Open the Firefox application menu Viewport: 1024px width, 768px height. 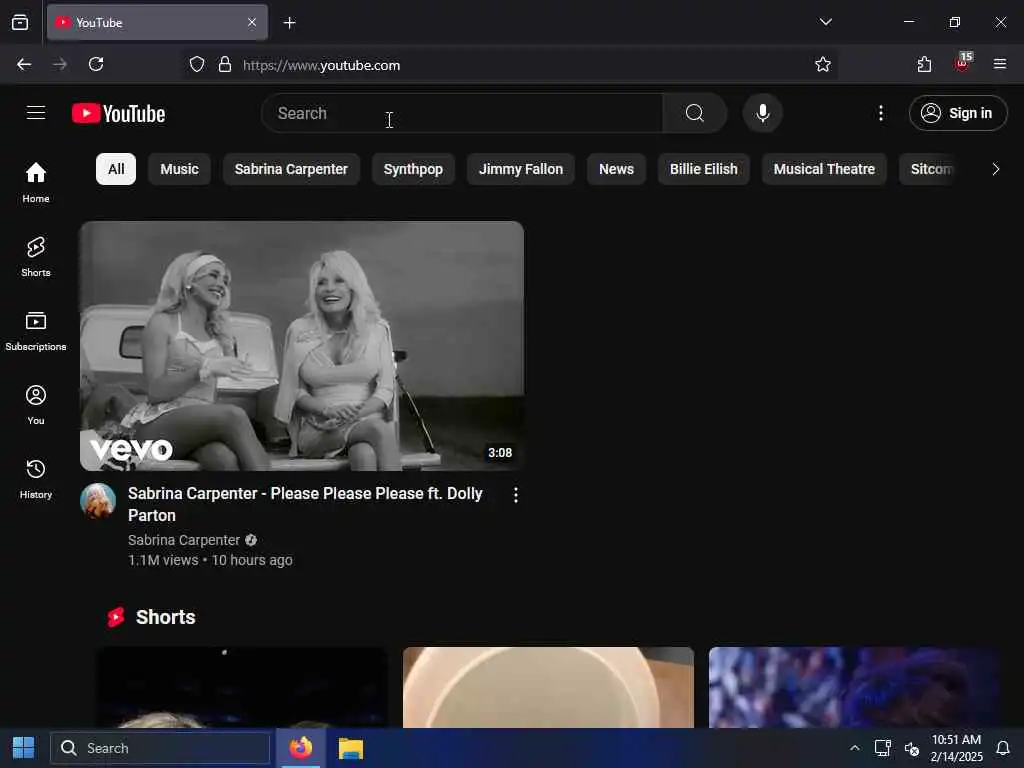(x=999, y=64)
